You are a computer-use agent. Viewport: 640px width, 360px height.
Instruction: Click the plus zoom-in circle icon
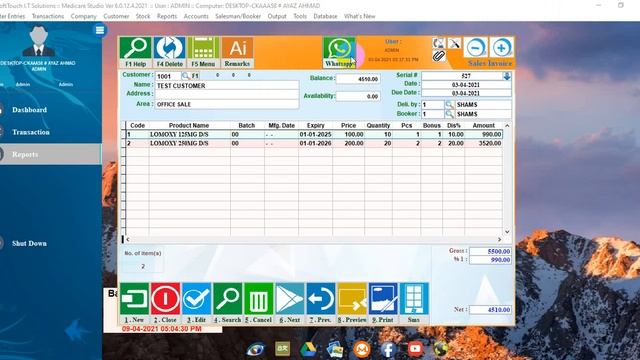click(501, 47)
